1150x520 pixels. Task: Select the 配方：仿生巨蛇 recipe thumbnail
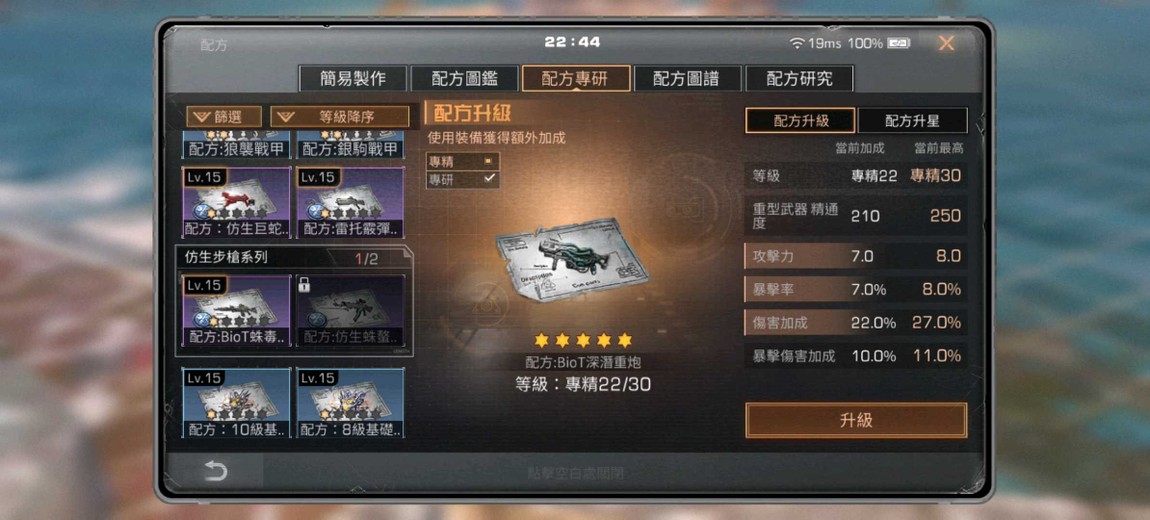[236, 202]
